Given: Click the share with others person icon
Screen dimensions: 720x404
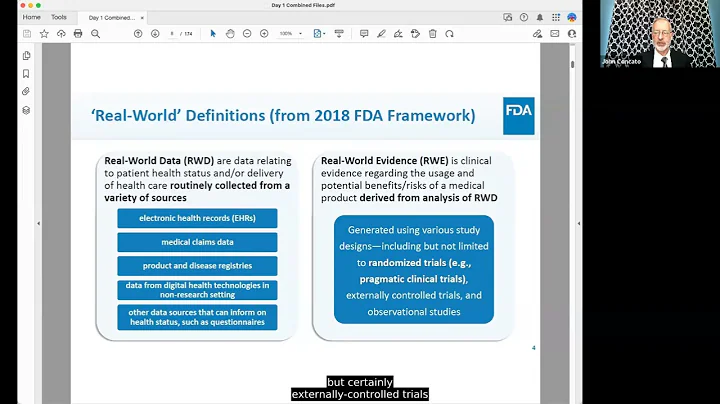Looking at the screenshot, I should pyautogui.click(x=572, y=34).
